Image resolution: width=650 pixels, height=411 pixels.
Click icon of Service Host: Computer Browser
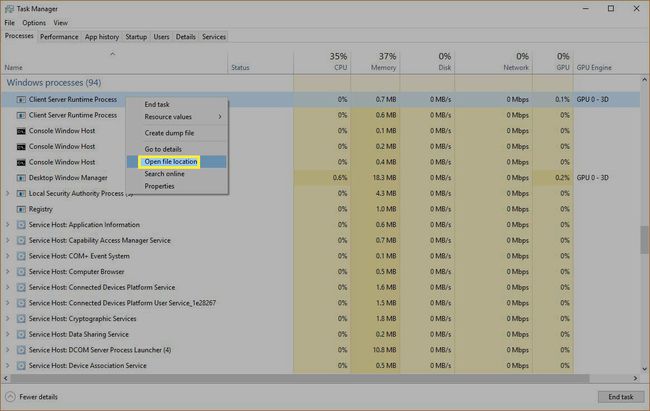(x=21, y=272)
